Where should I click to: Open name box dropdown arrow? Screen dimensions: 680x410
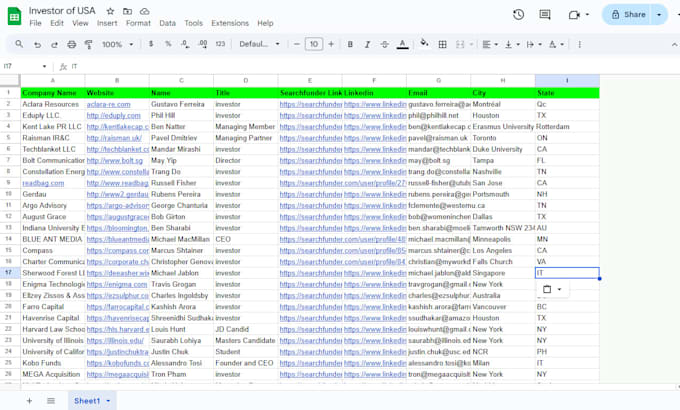coord(44,66)
